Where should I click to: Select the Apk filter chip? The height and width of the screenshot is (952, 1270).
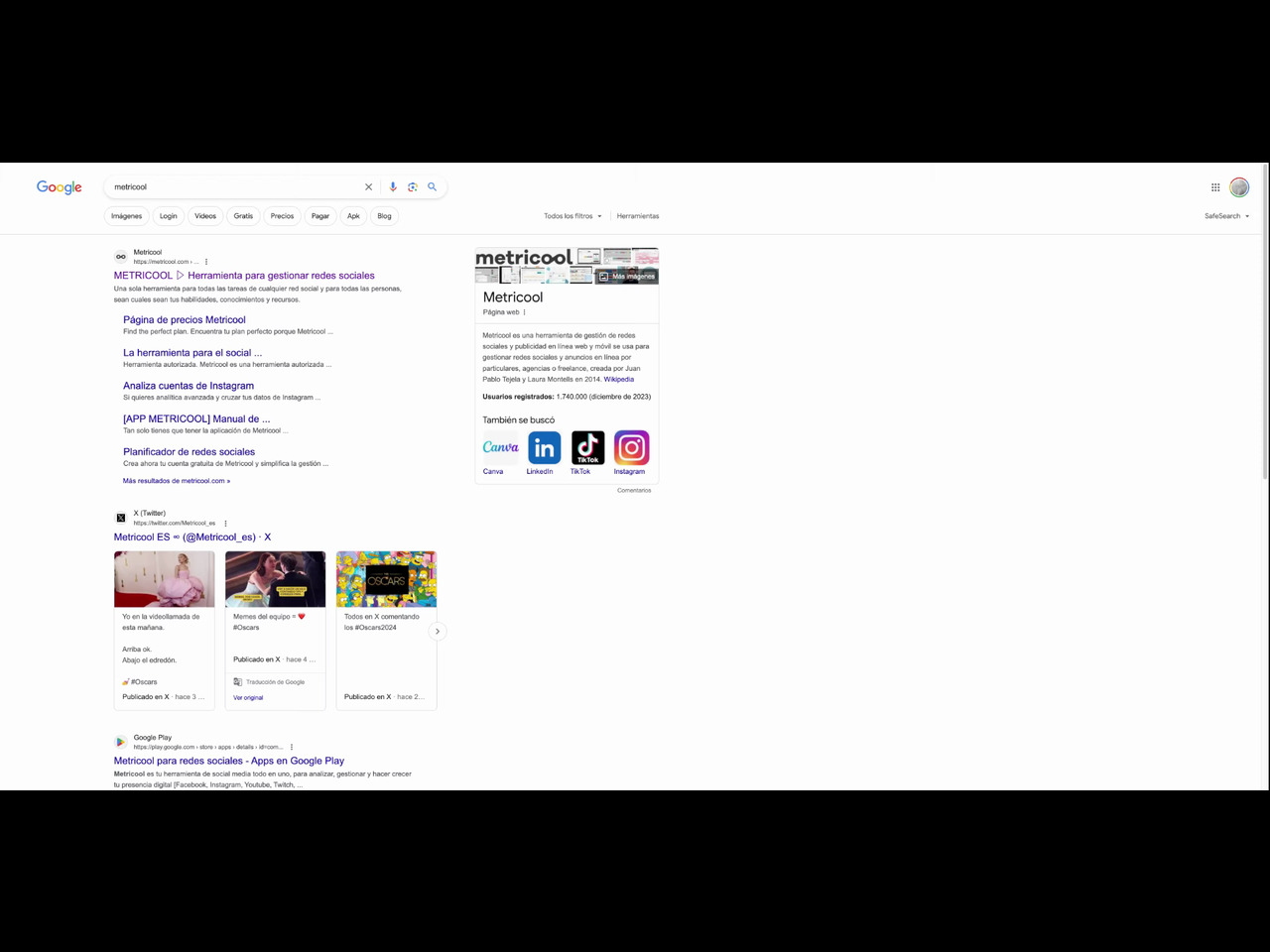(353, 216)
